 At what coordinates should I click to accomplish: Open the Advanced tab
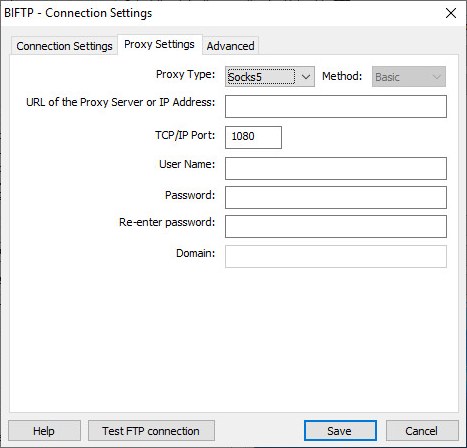tap(230, 46)
